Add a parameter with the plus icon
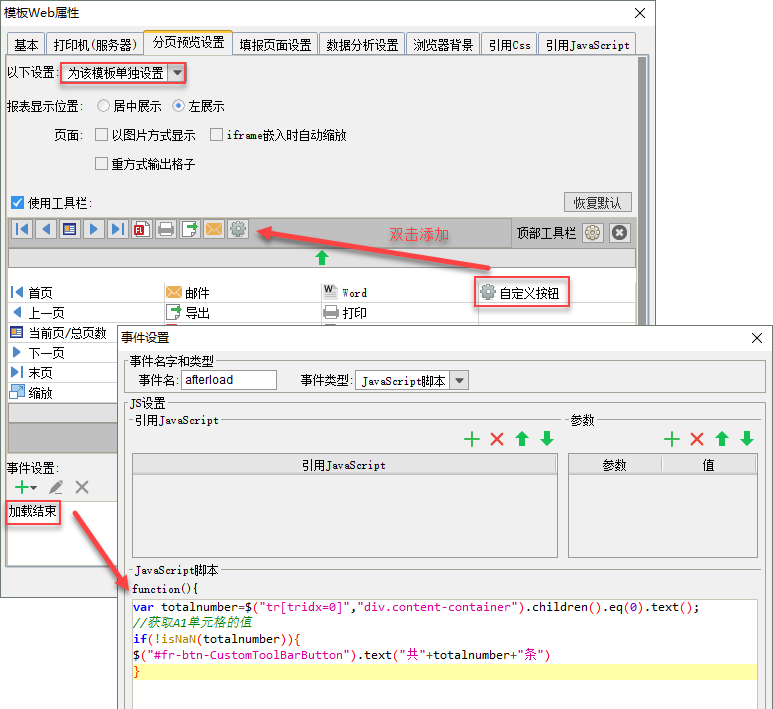The image size is (773, 709). [672, 439]
